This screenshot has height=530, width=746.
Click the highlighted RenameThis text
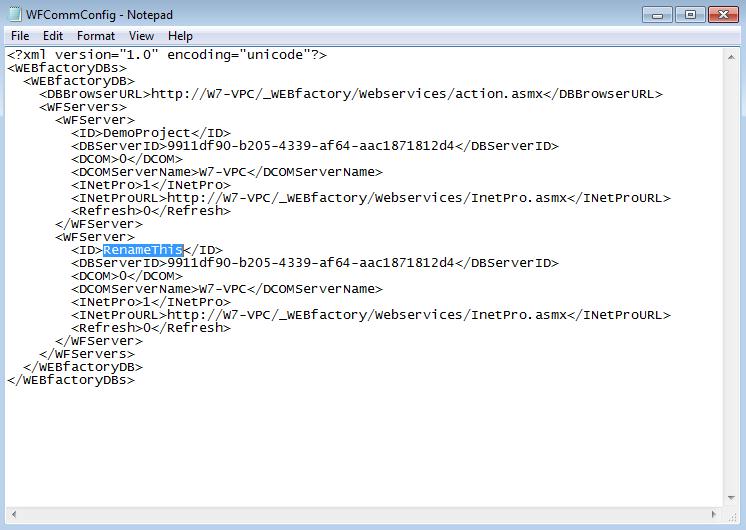(135, 250)
